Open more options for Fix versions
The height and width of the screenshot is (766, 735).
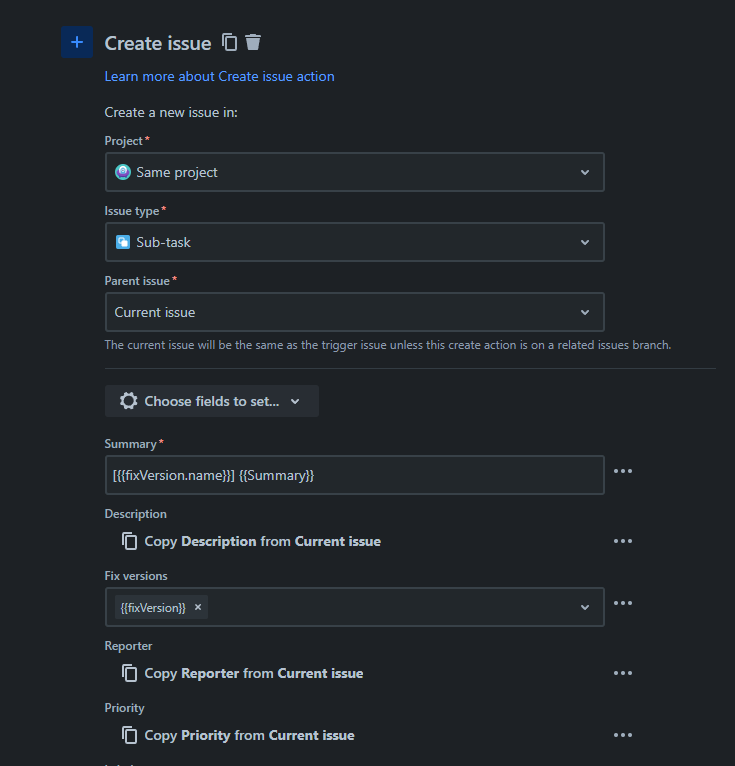pyautogui.click(x=623, y=603)
